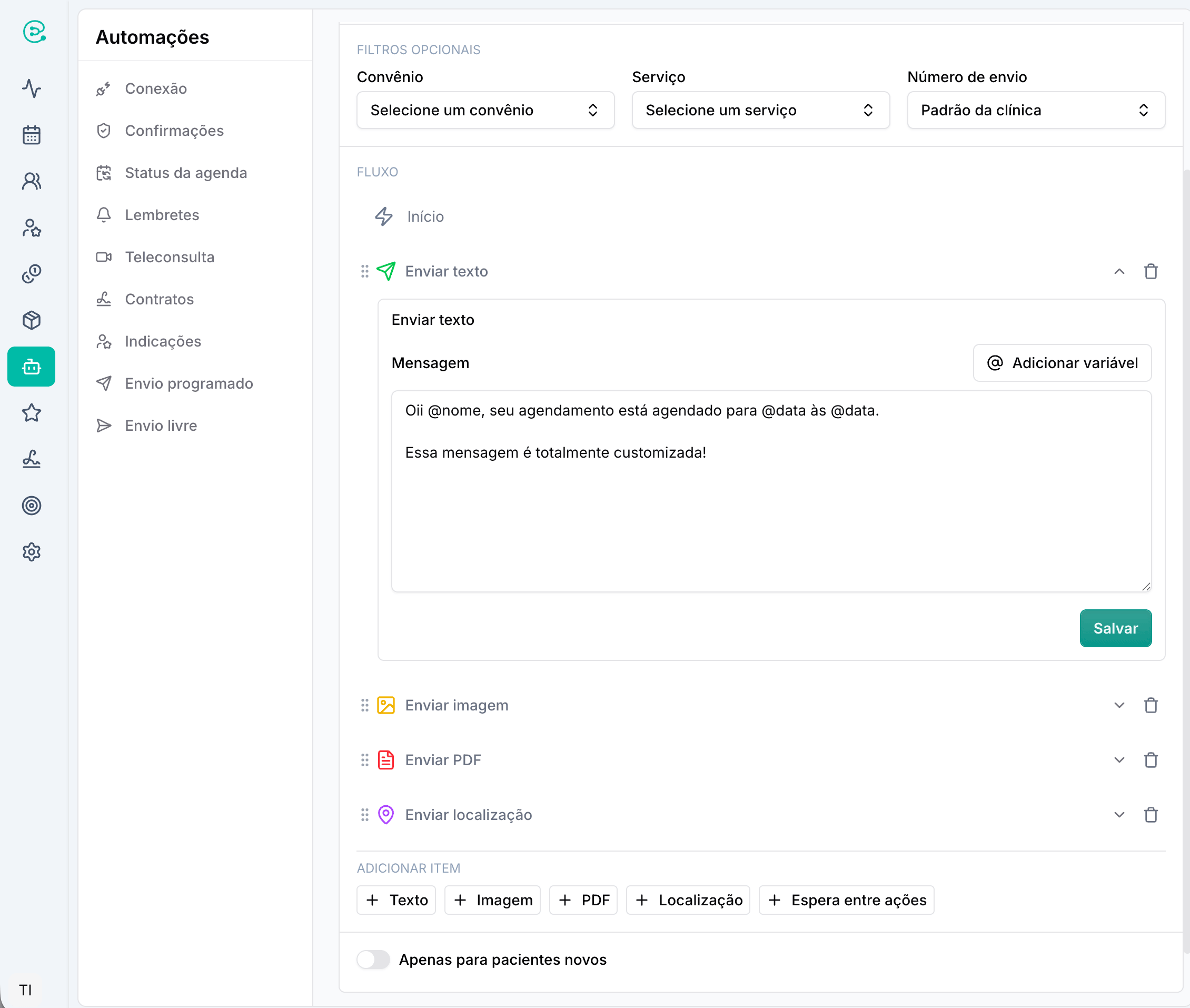Open the Lembretes menu item
Image resolution: width=1190 pixels, height=1008 pixels.
[162, 215]
